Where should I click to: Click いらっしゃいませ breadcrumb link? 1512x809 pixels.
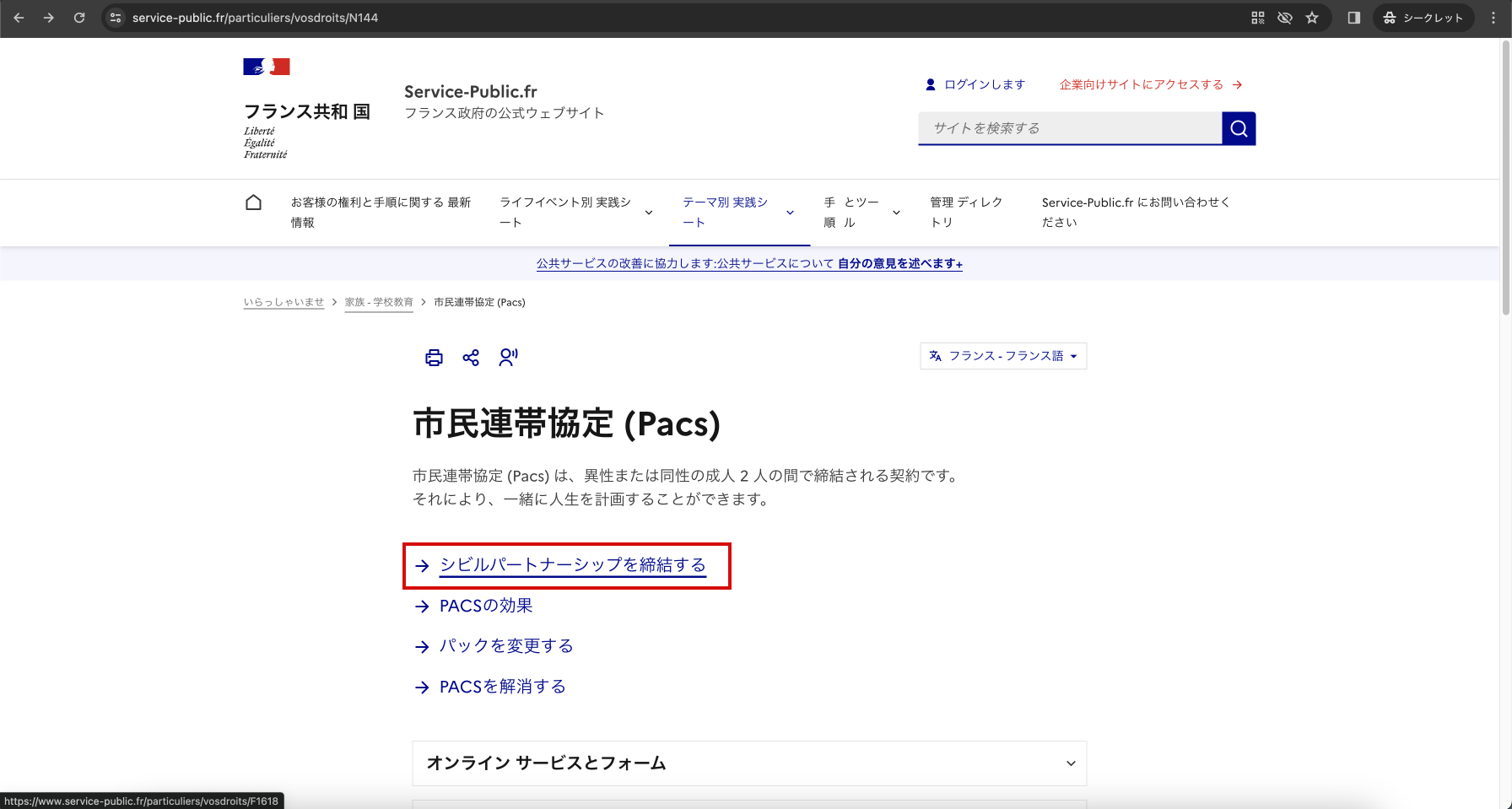click(x=283, y=302)
